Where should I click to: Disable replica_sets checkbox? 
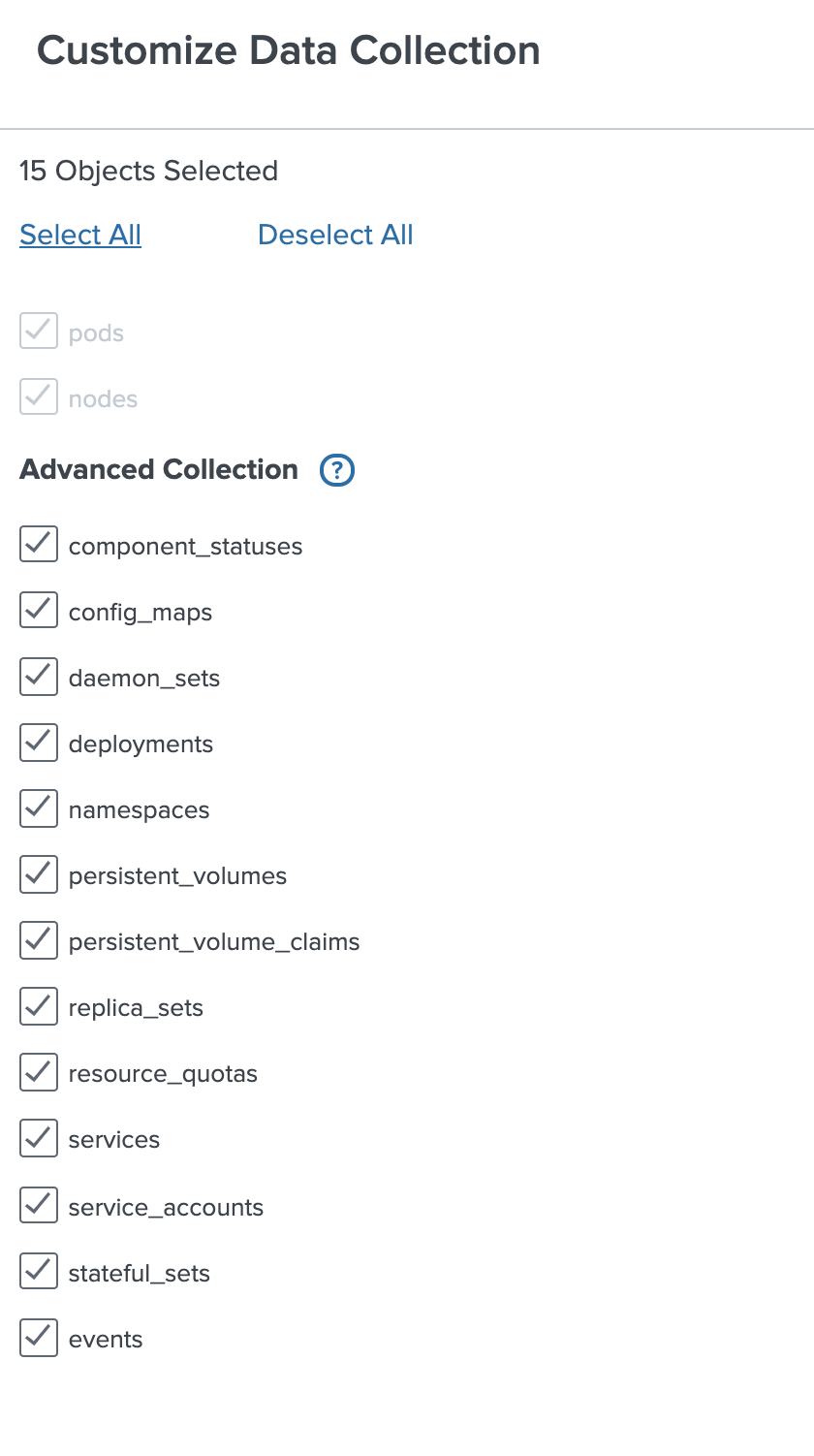click(39, 1006)
